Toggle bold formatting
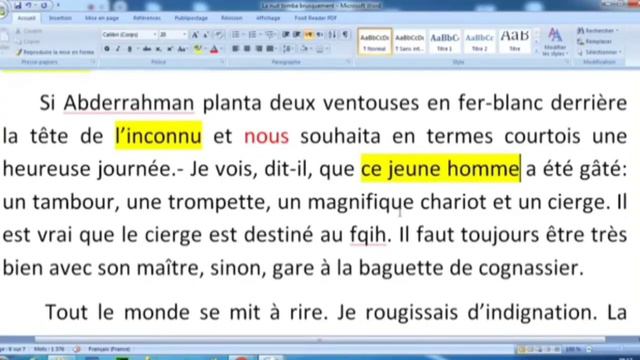This screenshot has width=640, height=360. point(107,49)
